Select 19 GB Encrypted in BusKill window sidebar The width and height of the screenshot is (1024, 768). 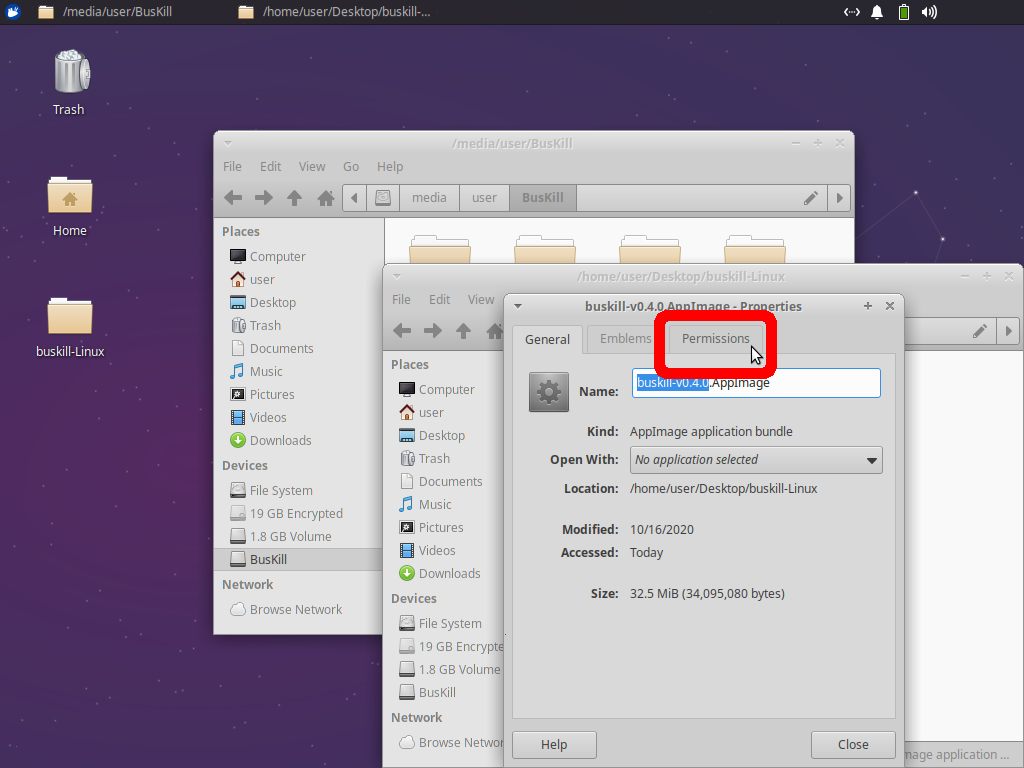(x=298, y=513)
